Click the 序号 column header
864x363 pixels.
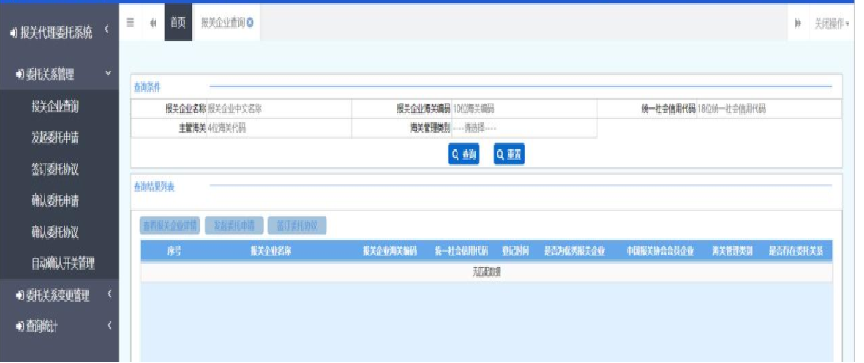tap(174, 252)
